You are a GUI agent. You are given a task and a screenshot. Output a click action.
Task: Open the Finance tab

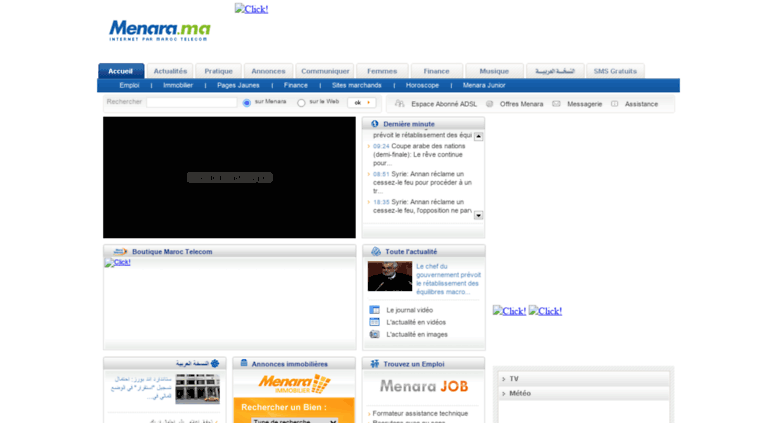[x=437, y=71]
